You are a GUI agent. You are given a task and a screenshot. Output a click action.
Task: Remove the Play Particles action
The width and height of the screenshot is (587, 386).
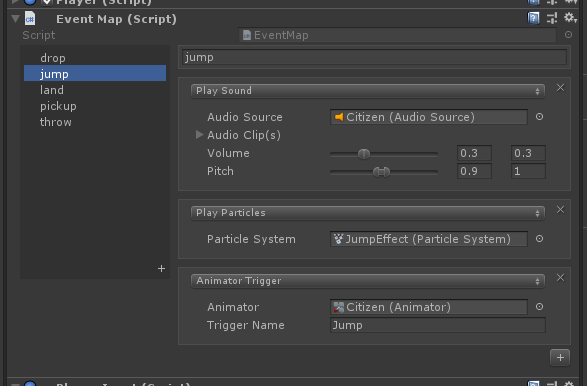click(560, 210)
